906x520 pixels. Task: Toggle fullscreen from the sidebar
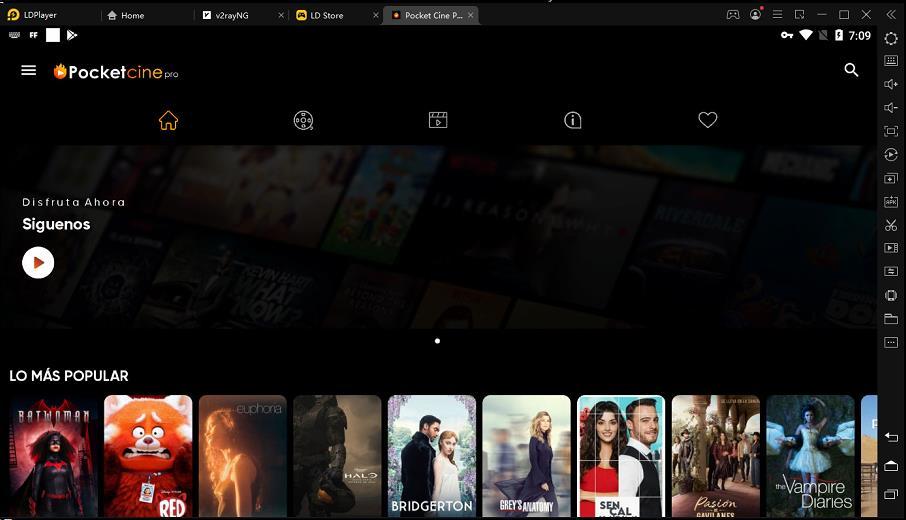(x=891, y=131)
